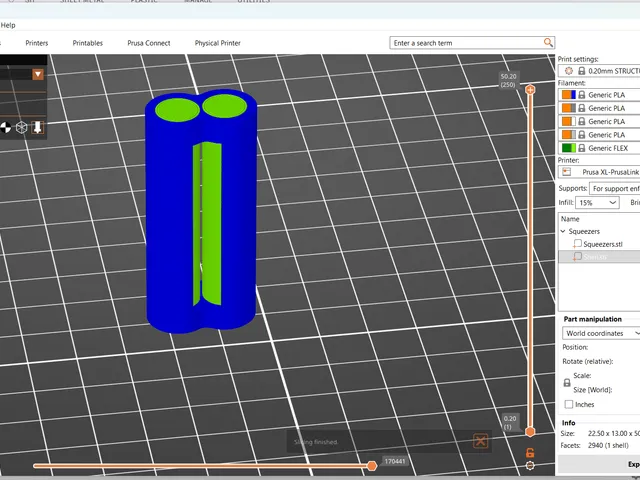Image resolution: width=640 pixels, height=480 pixels.
Task: Switch to the Printables tab
Action: [87, 43]
